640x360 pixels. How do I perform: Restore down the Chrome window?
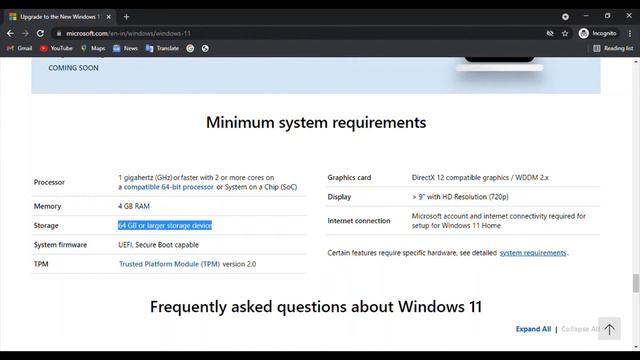point(608,16)
